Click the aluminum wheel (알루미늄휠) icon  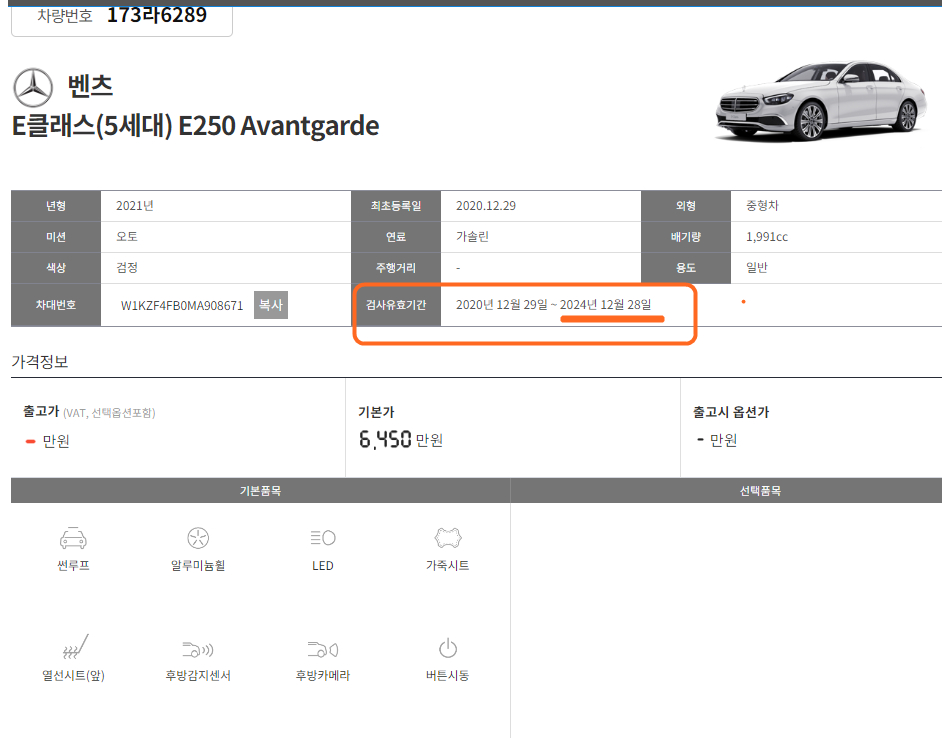[198, 538]
